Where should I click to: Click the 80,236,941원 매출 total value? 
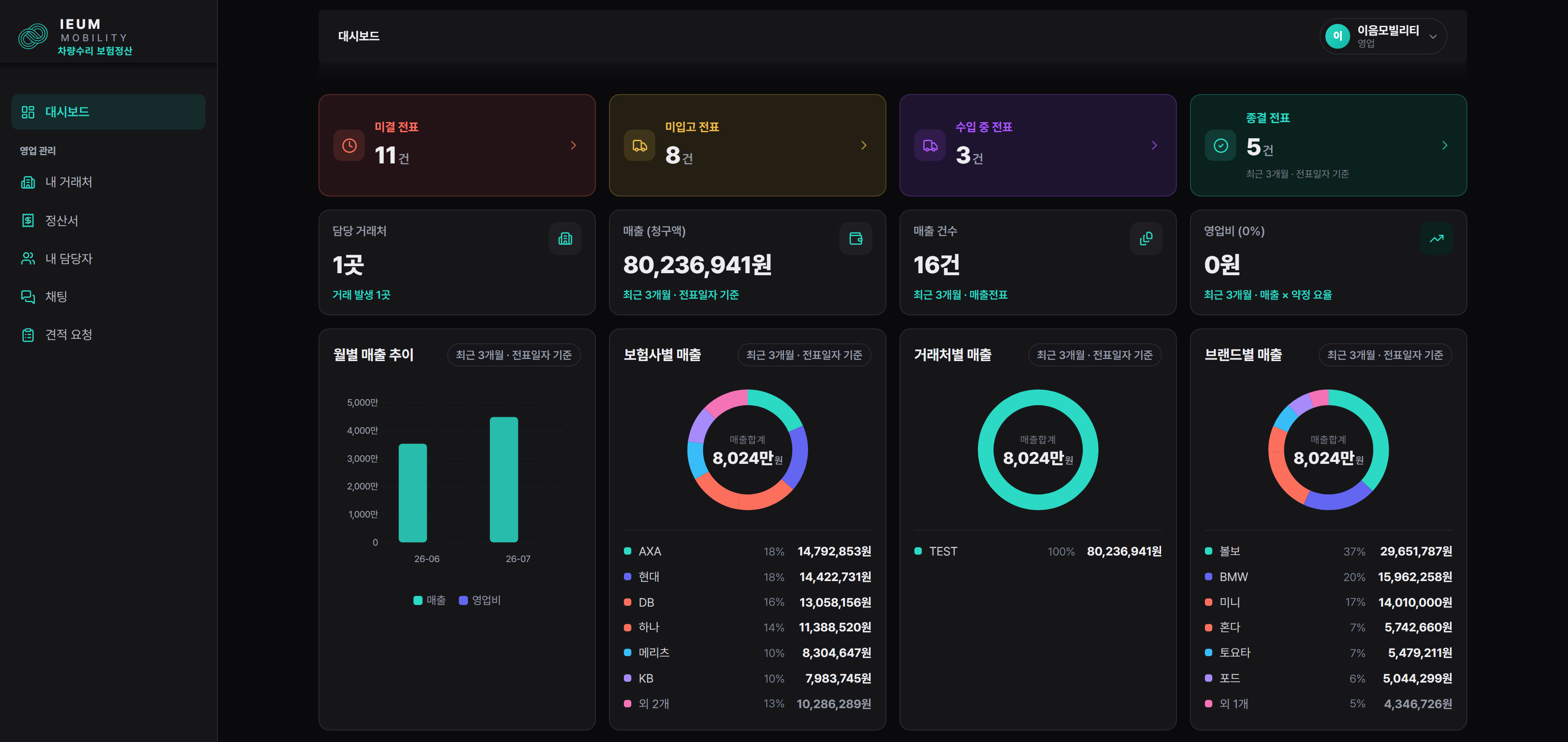pyautogui.click(x=698, y=265)
